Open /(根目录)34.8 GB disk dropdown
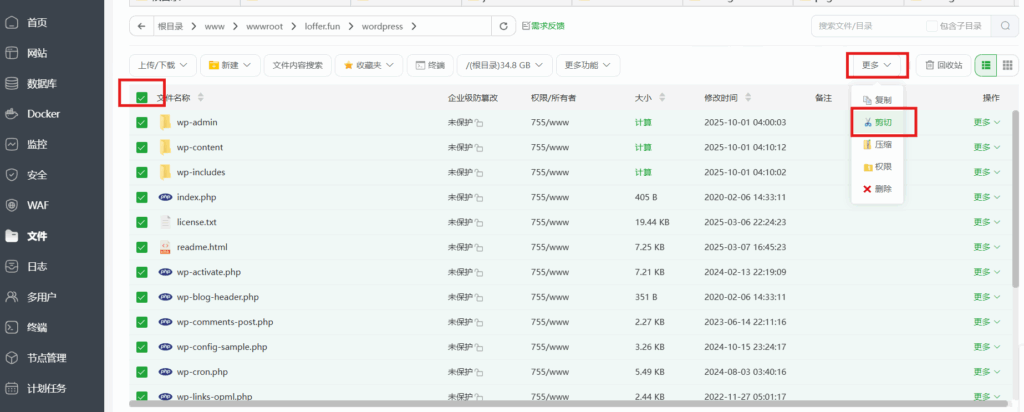Image resolution: width=1024 pixels, height=412 pixels. [x=505, y=65]
